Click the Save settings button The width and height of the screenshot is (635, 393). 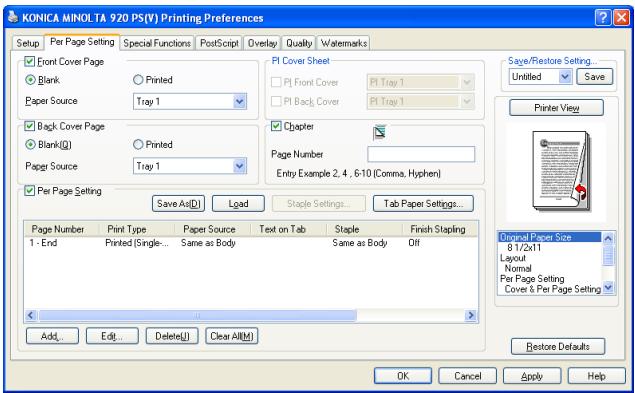pyautogui.click(x=594, y=77)
